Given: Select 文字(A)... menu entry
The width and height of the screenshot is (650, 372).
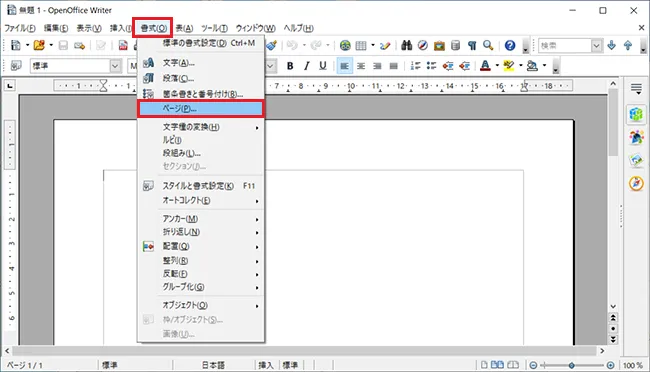Looking at the screenshot, I should 201,63.
